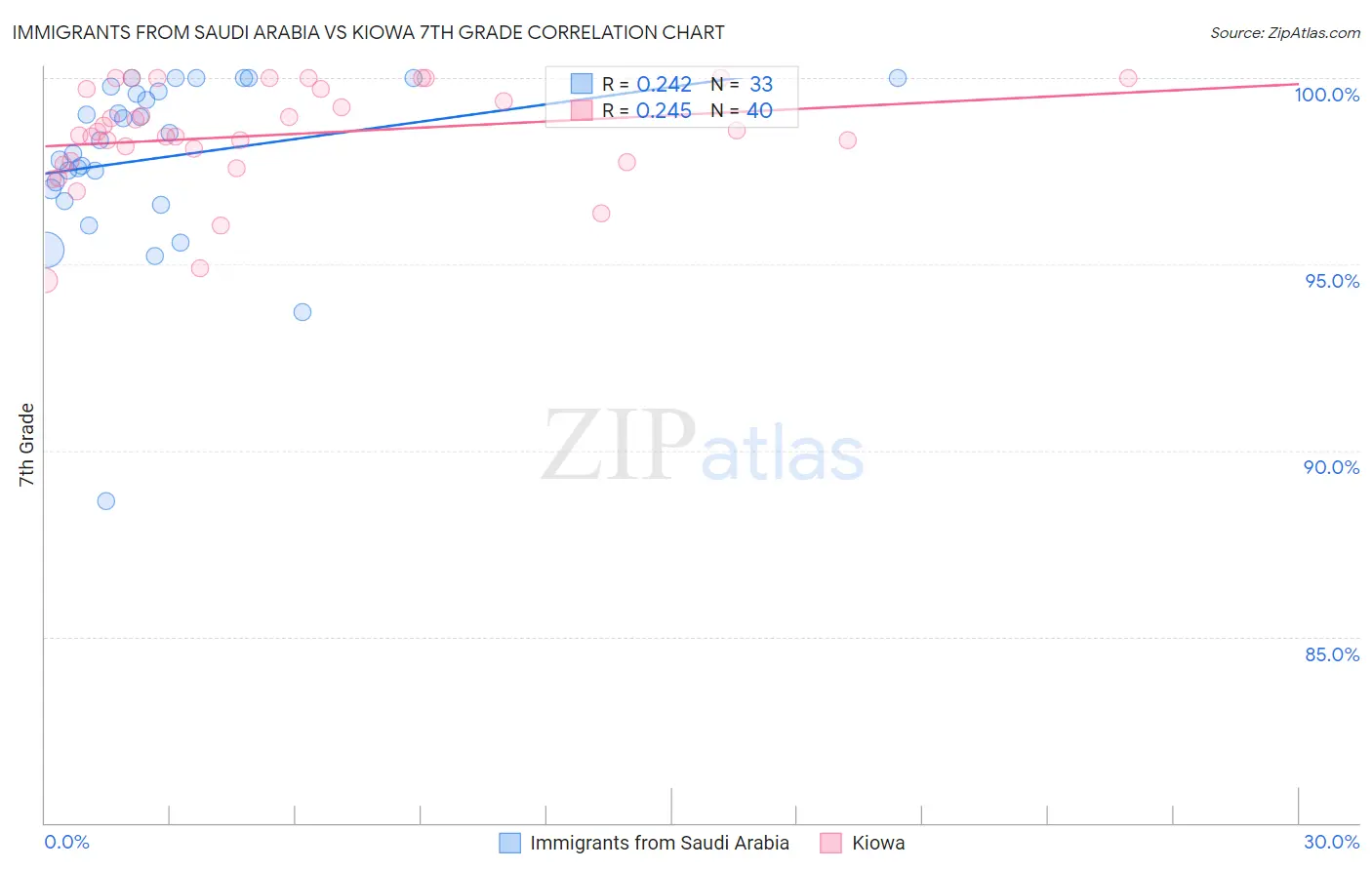Click the 7th Grade axis label
This screenshot has height=870, width=1372.
[x=26, y=445]
